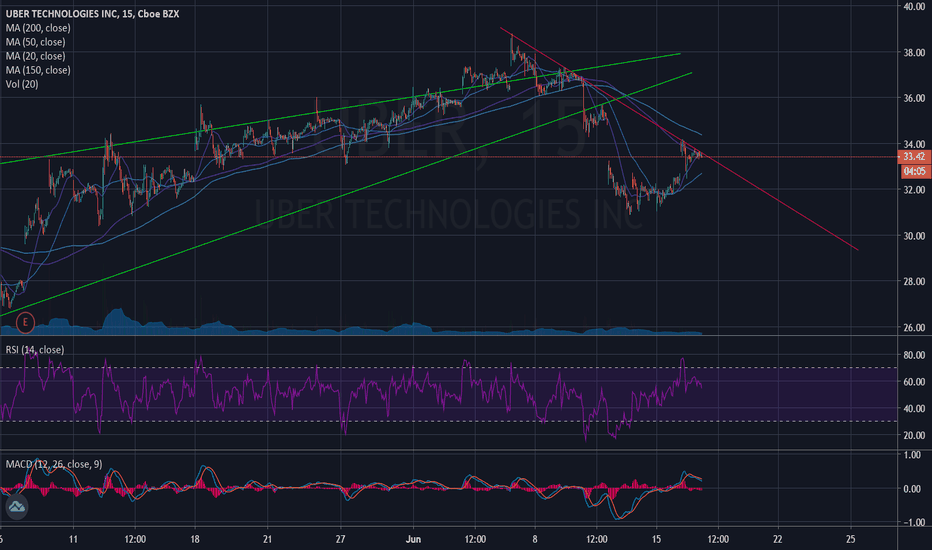Click the '11' date on time axis
This screenshot has width=932, height=550.
coord(73,539)
